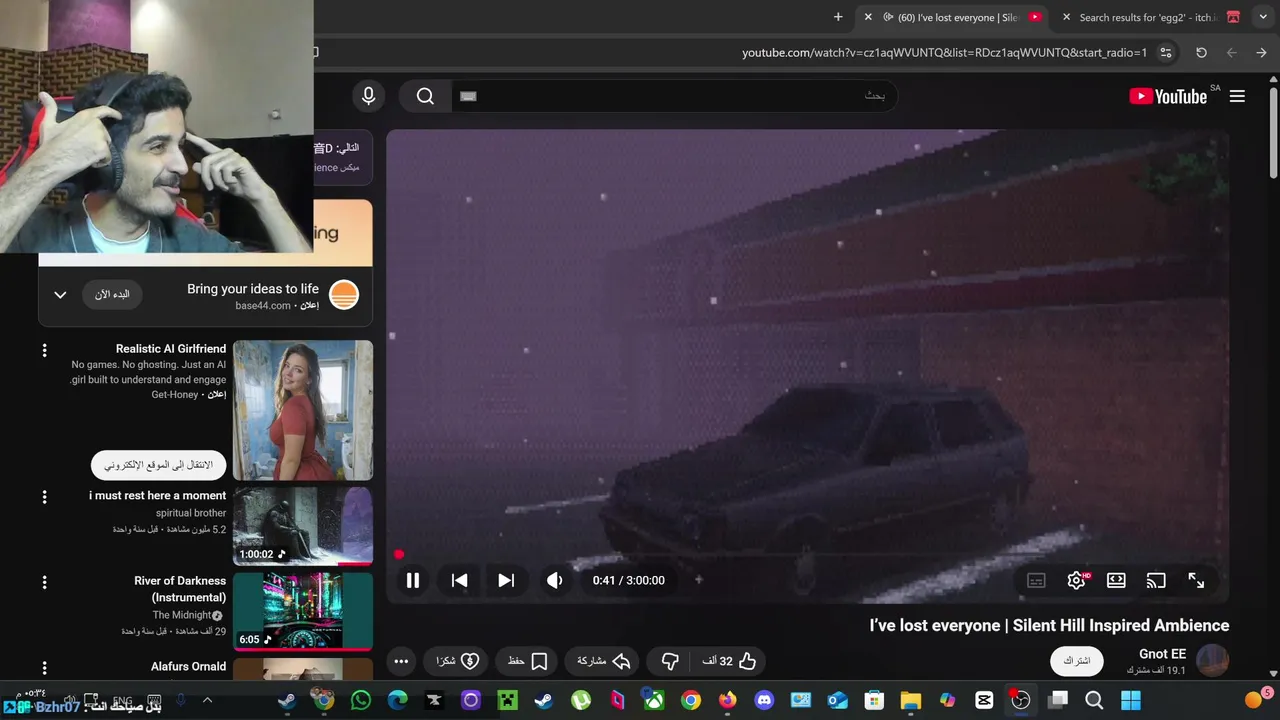Toggle subtitles/captions button in player
This screenshot has width=1280, height=720.
[x=1036, y=580]
